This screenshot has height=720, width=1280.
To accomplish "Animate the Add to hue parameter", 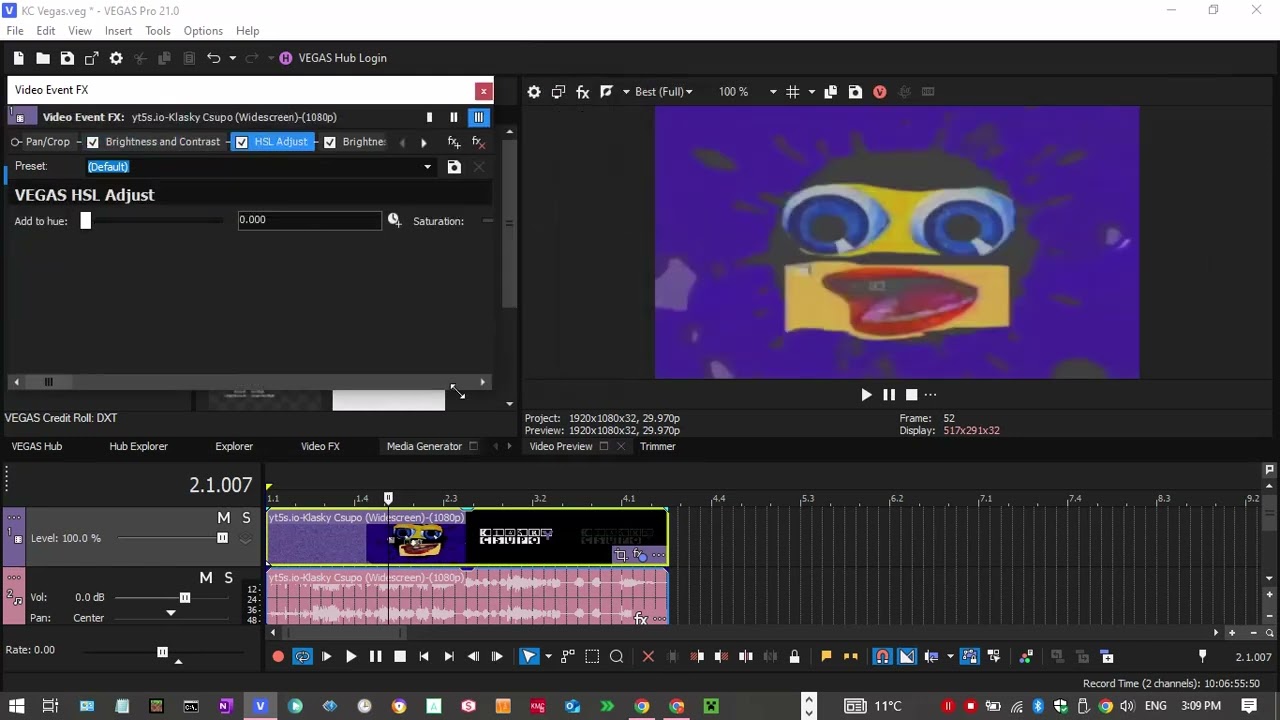I will pos(394,220).
